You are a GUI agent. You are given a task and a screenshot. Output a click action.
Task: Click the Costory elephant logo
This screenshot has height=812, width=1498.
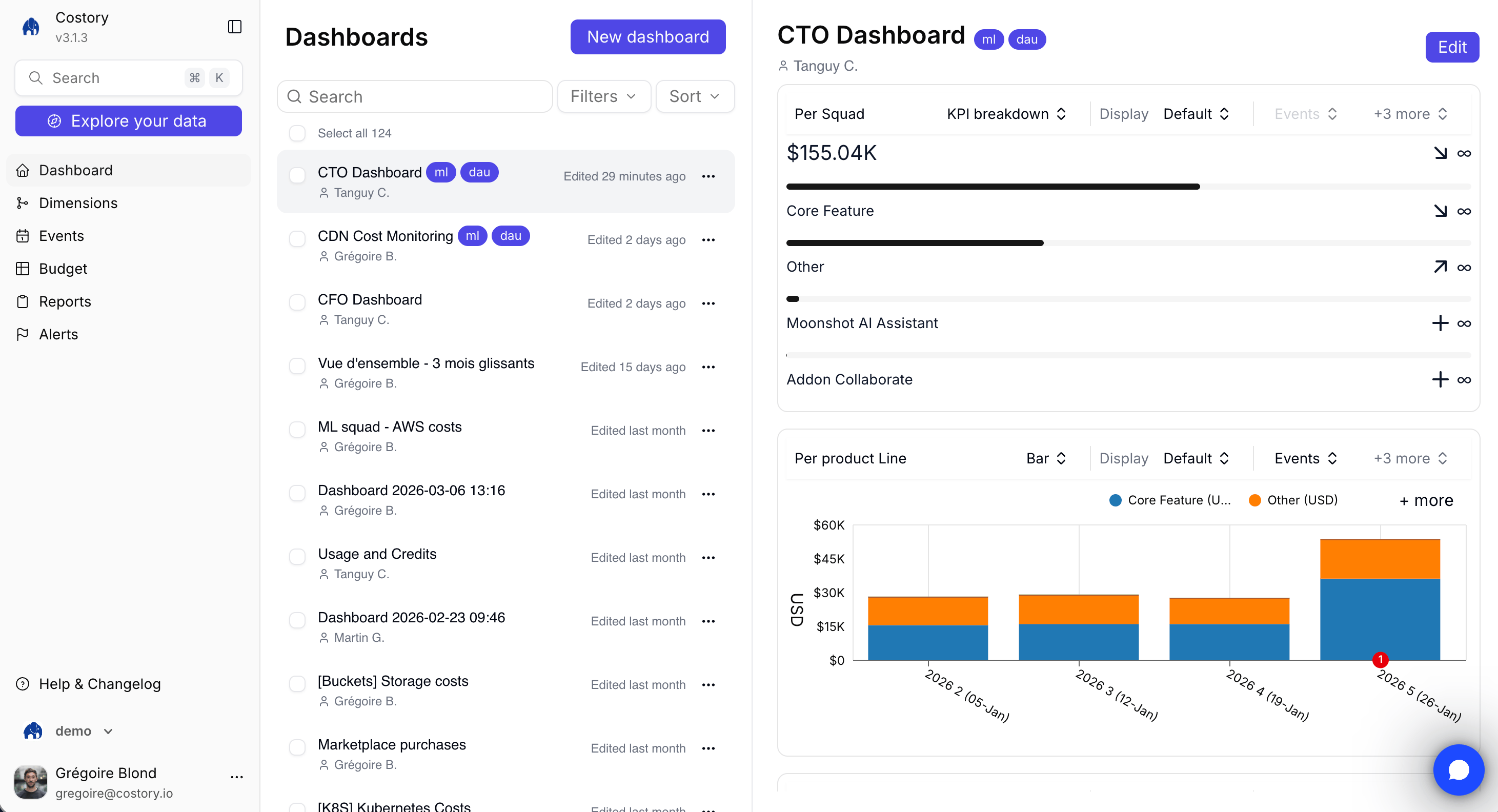point(31,27)
